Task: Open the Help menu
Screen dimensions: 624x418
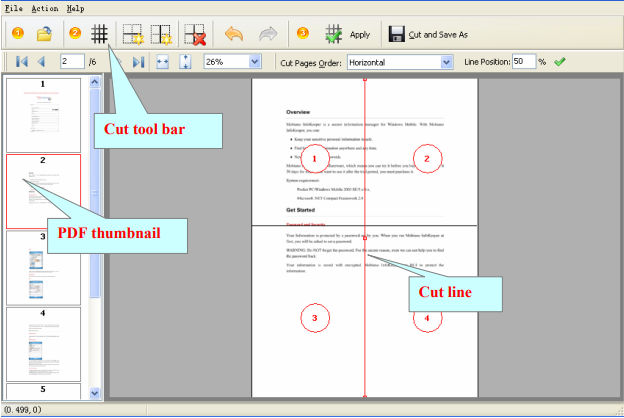Action: point(75,8)
